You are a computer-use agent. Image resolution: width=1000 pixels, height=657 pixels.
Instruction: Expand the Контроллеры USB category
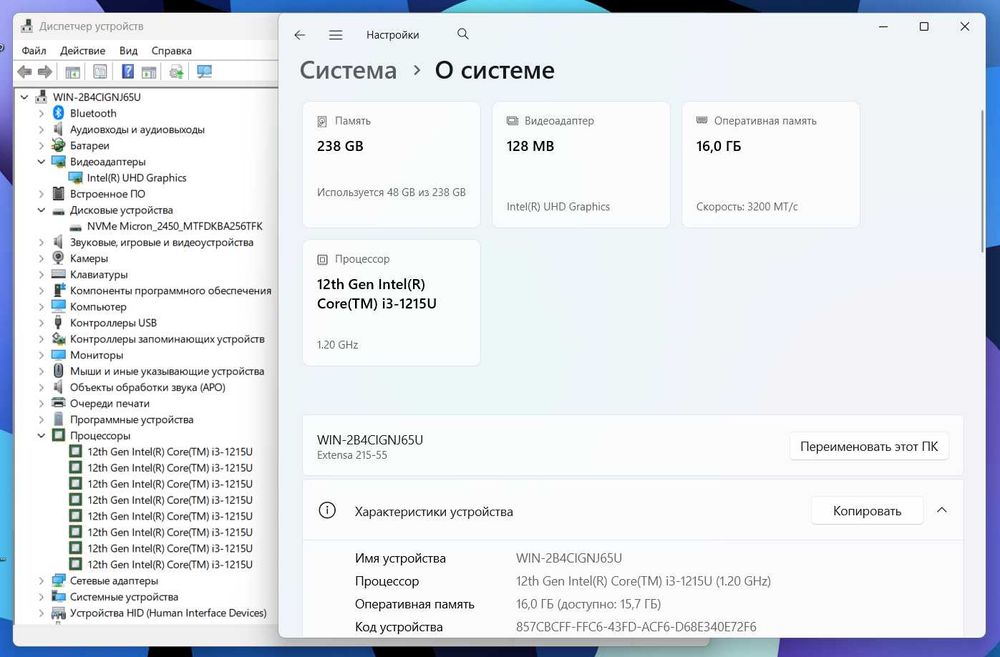tap(41, 323)
